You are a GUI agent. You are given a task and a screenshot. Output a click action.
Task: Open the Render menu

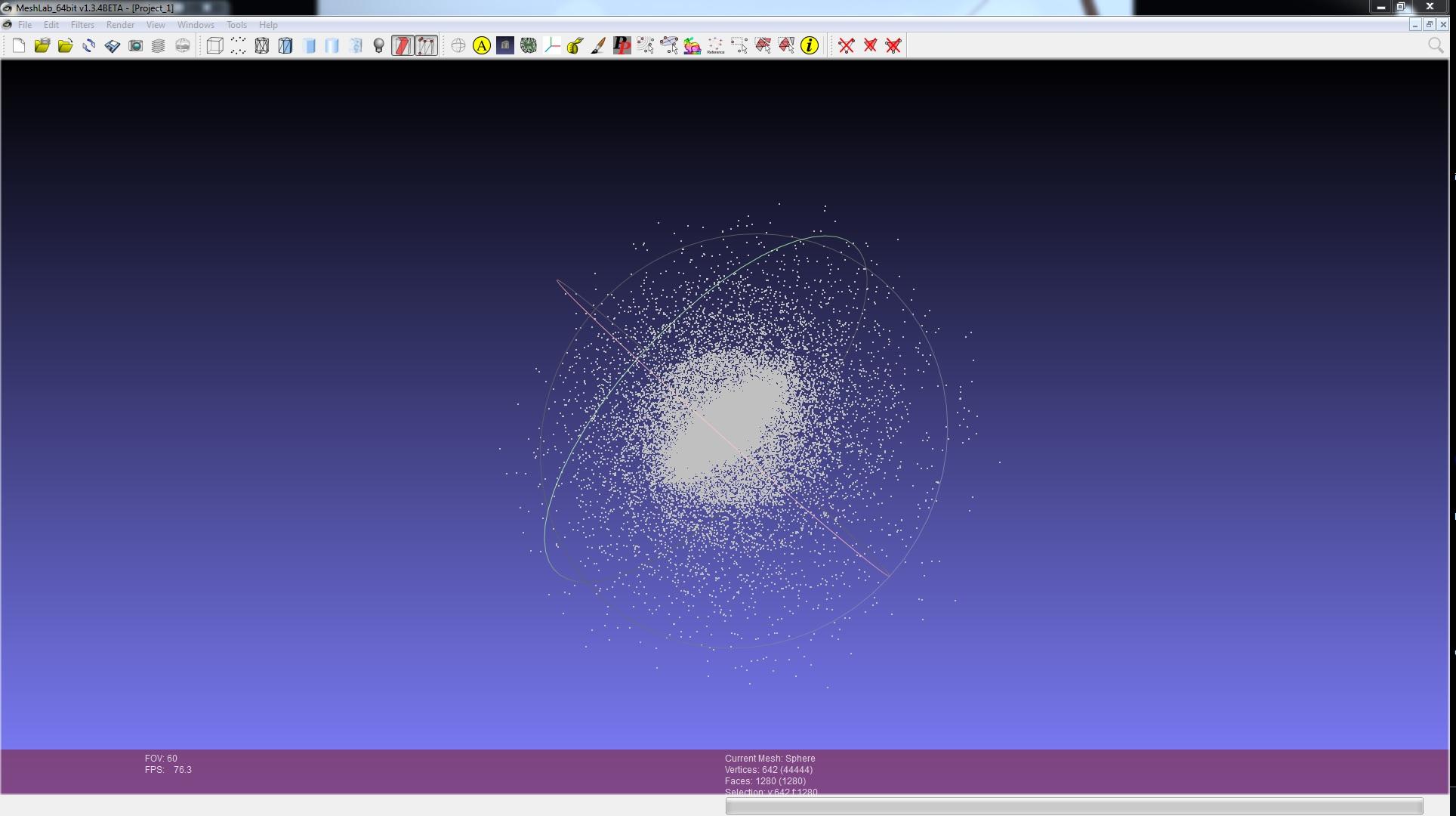tap(120, 25)
